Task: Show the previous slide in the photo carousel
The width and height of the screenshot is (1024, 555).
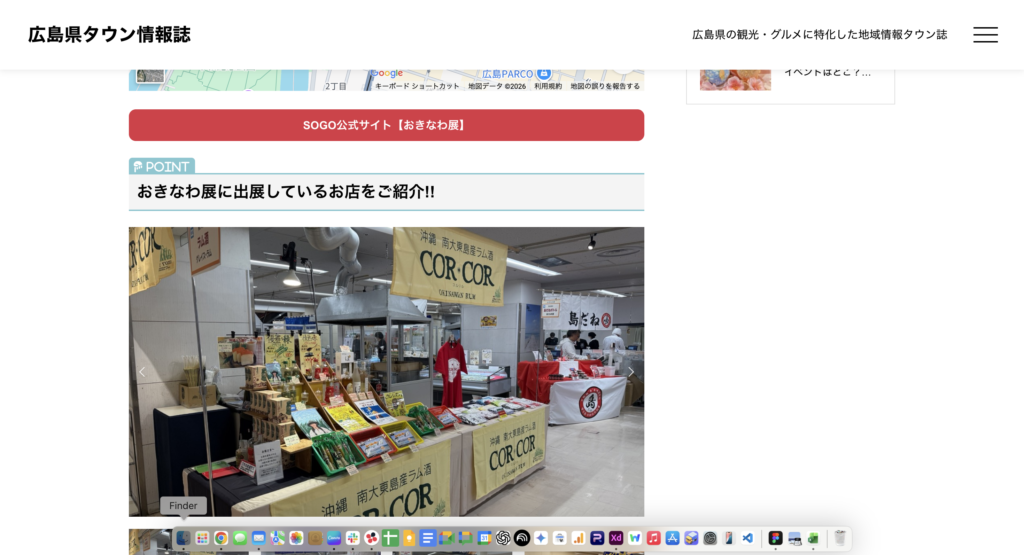Action: point(142,372)
